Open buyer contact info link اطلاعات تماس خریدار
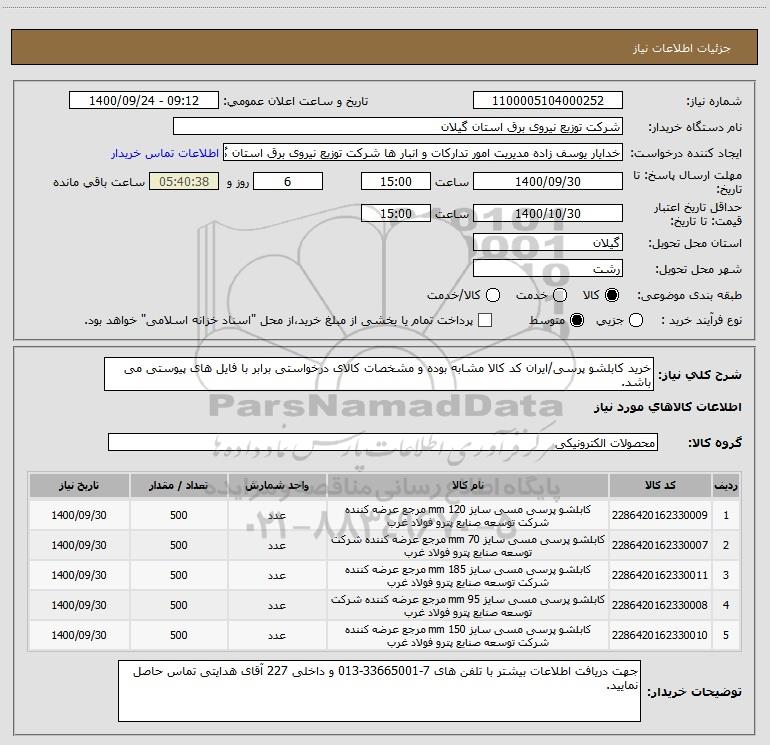The image size is (770, 745). click(x=165, y=153)
